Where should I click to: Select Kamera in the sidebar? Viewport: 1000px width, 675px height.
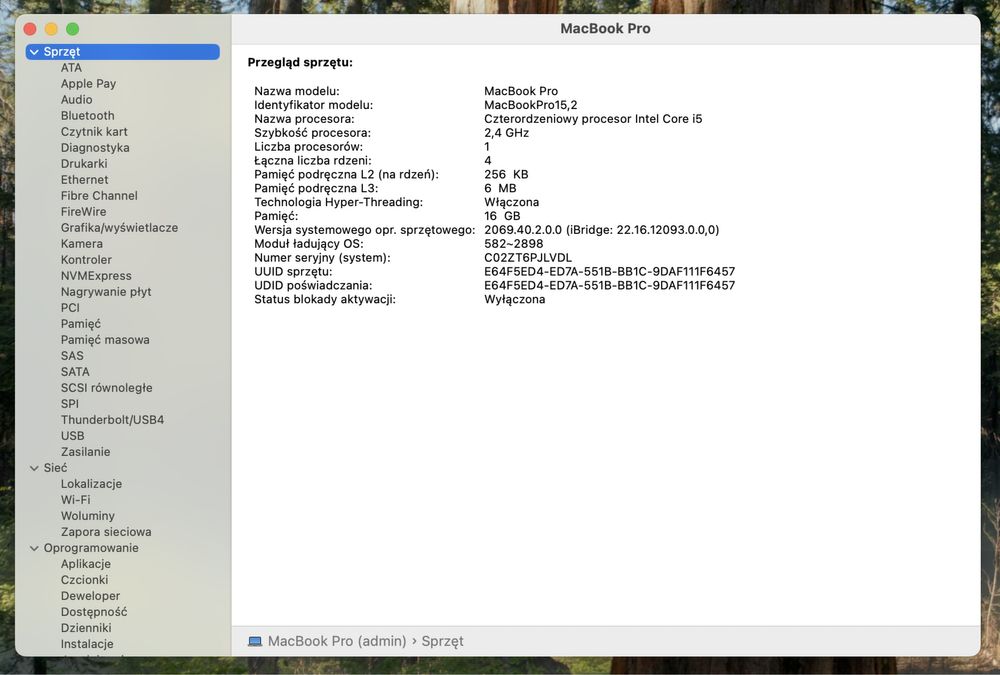coord(82,244)
